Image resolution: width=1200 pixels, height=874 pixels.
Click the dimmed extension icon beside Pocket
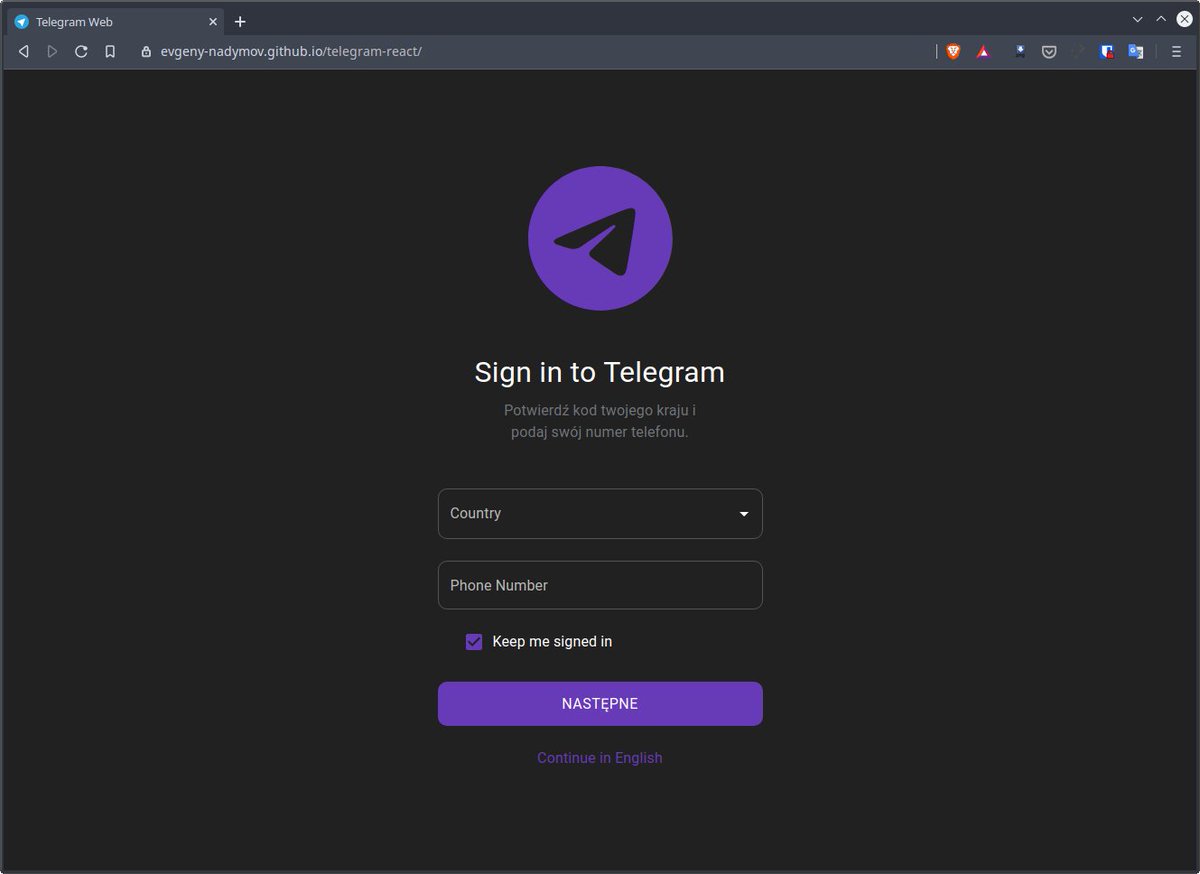click(1078, 51)
